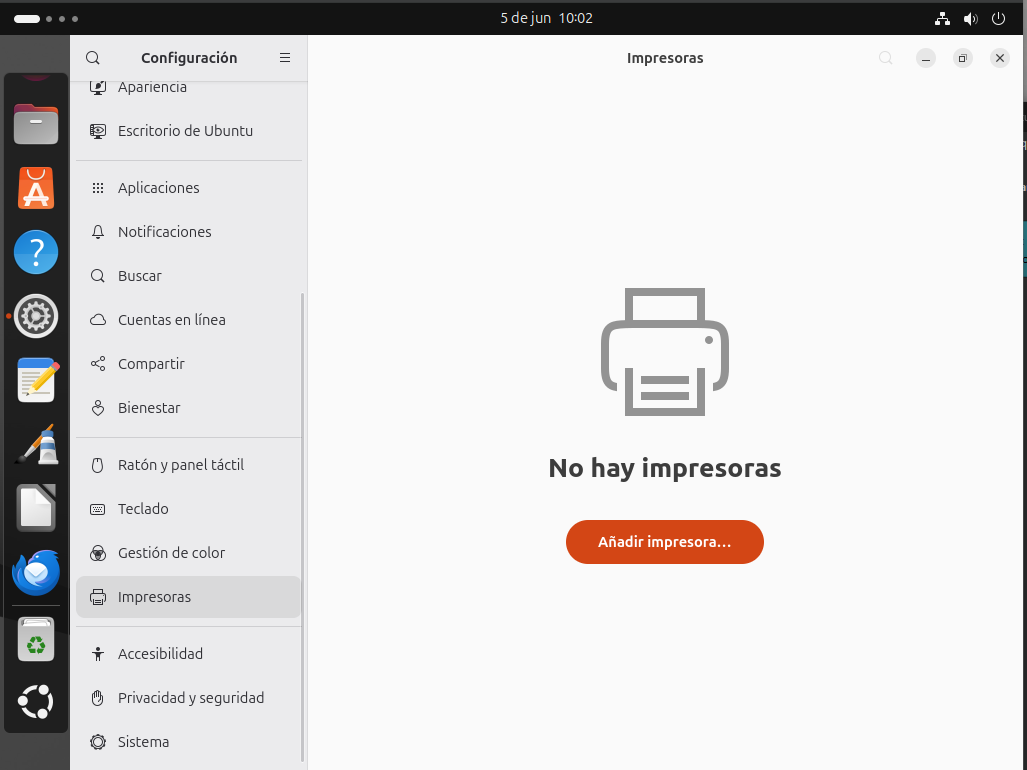1027x770 pixels.
Task: Open the Añadir impresora dialog
Action: coord(664,541)
